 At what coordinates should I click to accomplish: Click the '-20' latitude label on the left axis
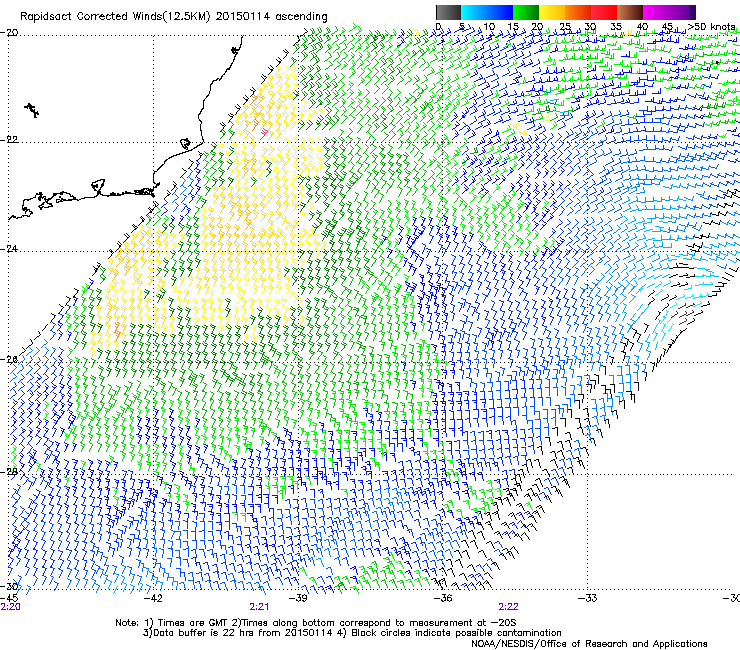(x=9, y=33)
